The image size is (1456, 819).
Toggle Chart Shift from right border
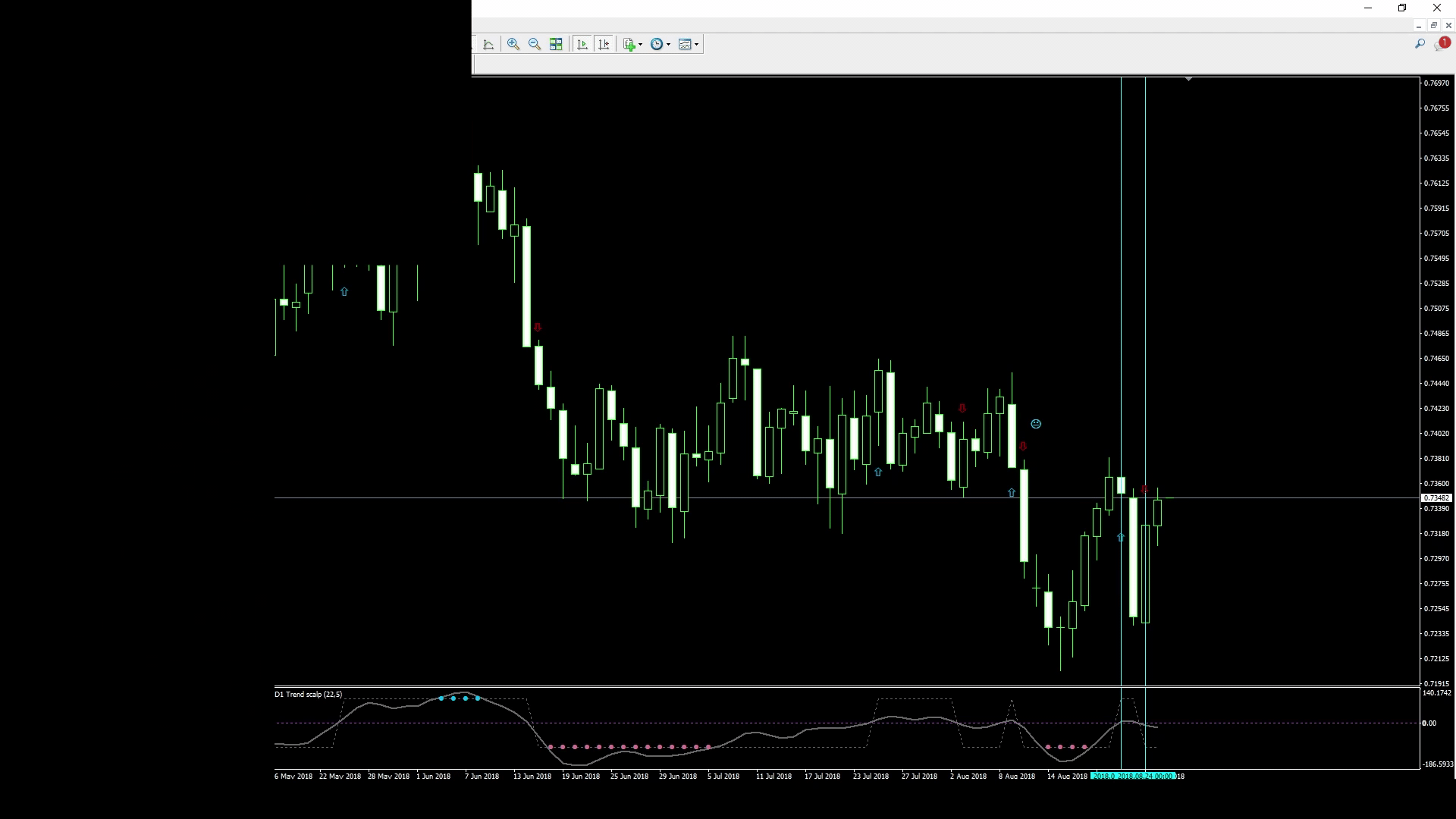tap(604, 45)
